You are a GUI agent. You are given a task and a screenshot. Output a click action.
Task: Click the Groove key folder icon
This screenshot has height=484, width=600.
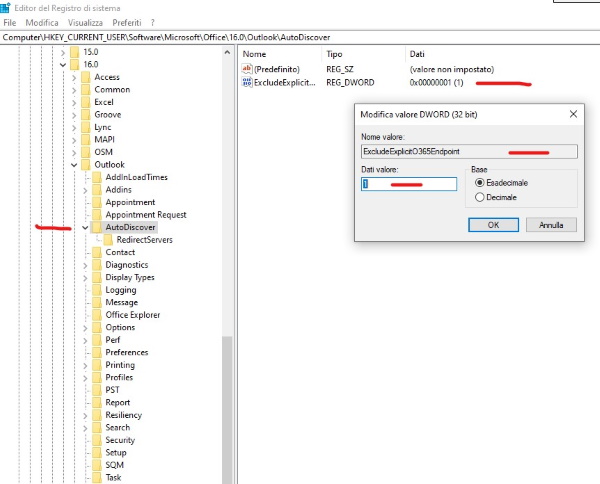pos(86,114)
